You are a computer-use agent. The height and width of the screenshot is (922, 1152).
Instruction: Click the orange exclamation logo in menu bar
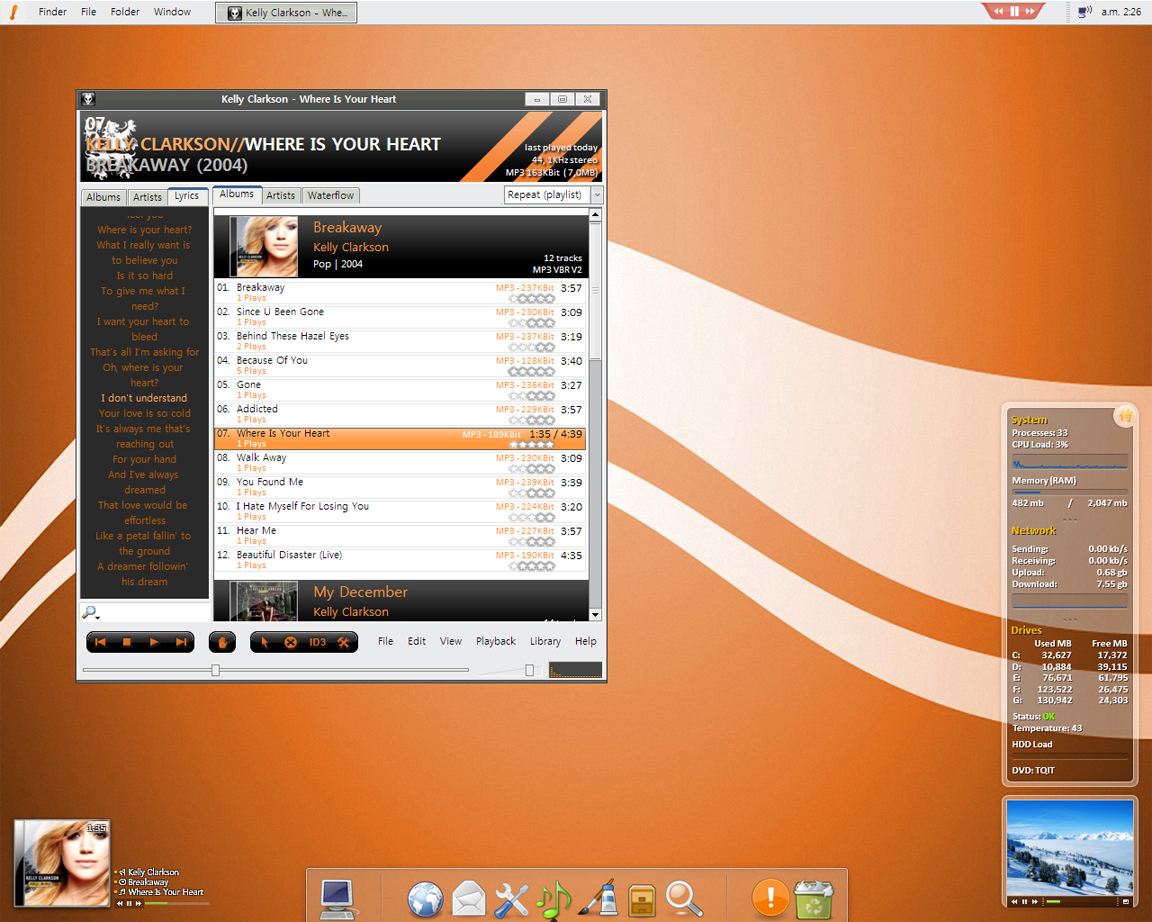click(14, 12)
